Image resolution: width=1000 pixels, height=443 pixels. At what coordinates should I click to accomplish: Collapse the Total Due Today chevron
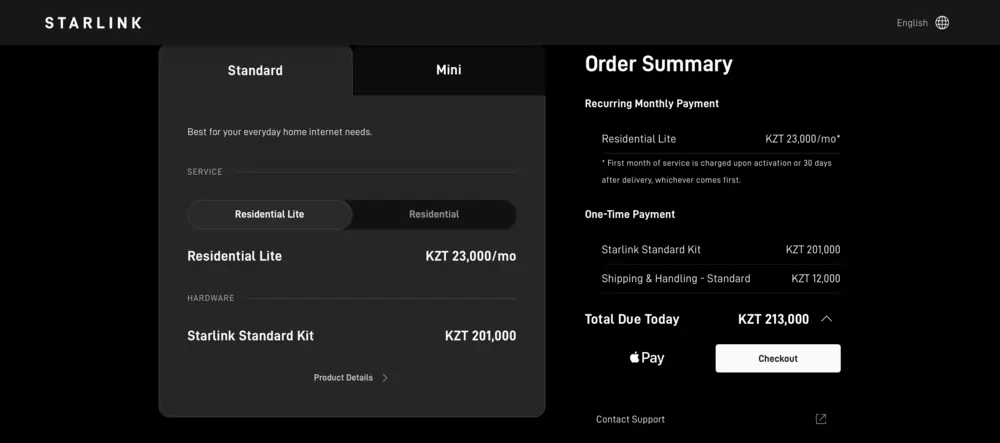tap(826, 319)
